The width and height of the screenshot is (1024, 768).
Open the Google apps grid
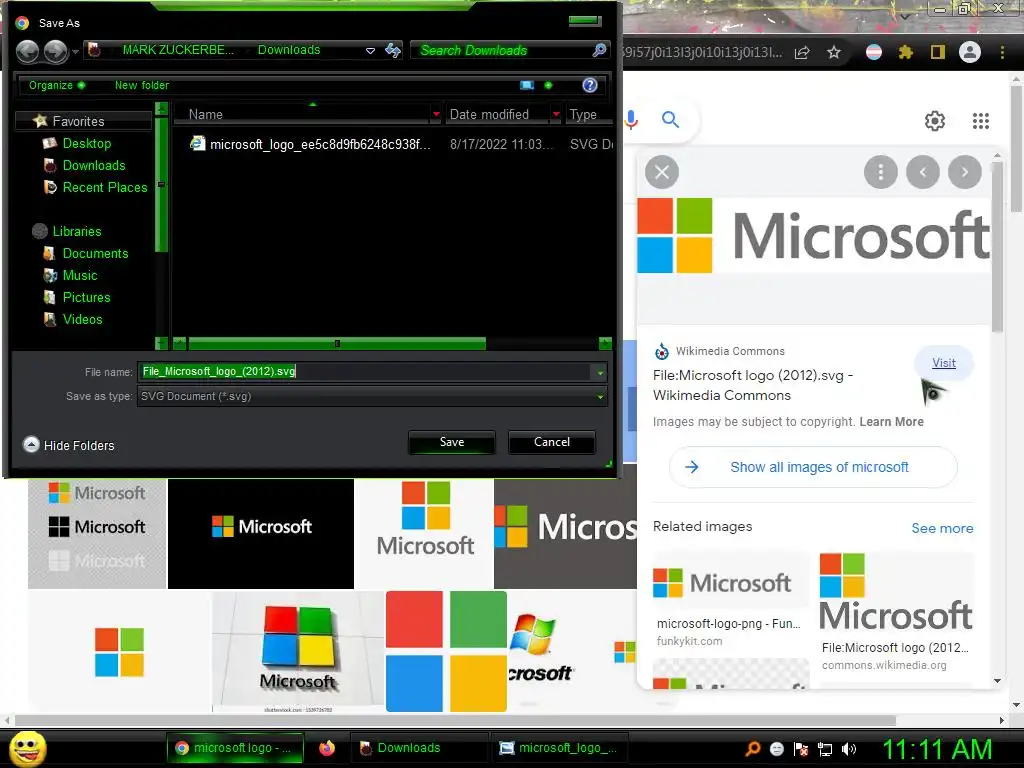980,121
